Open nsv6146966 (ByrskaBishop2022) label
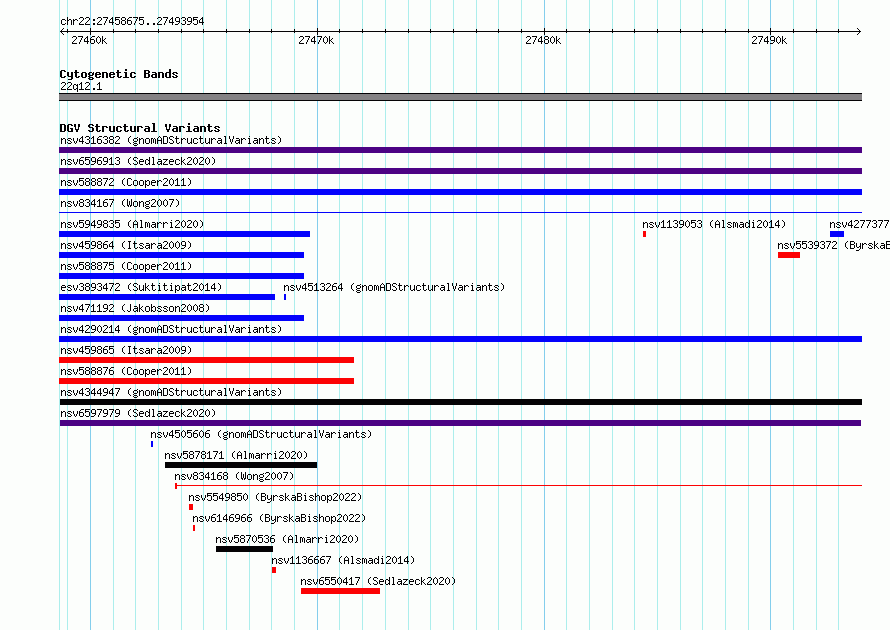 click(x=279, y=518)
